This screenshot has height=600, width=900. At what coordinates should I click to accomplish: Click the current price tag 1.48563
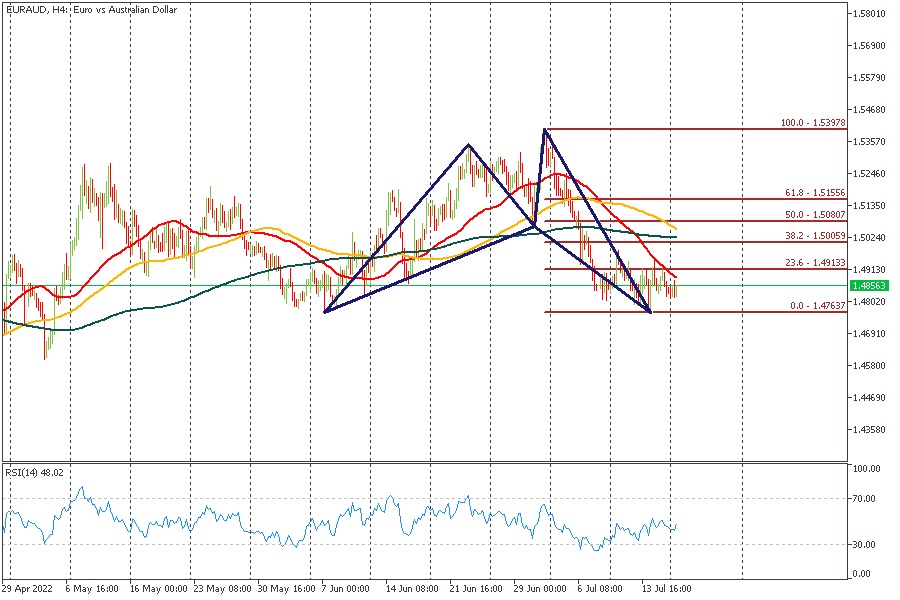[870, 285]
